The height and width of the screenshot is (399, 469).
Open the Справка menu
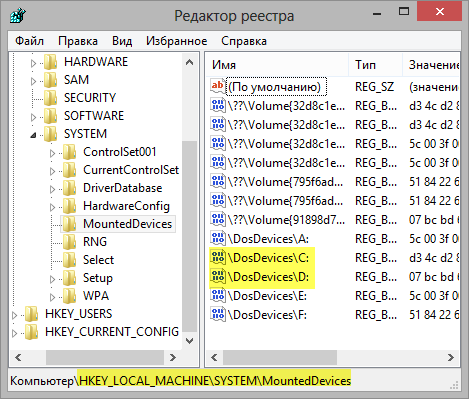pos(244,41)
